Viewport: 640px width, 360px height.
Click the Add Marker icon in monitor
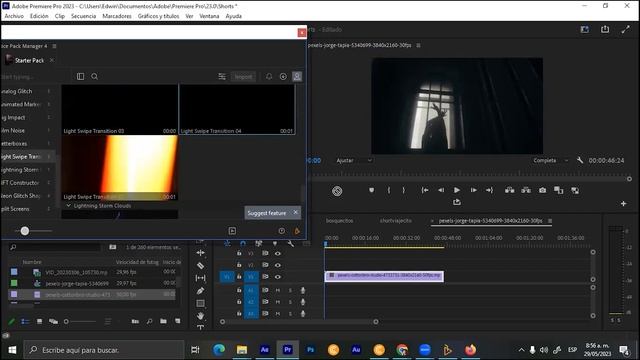click(x=371, y=190)
